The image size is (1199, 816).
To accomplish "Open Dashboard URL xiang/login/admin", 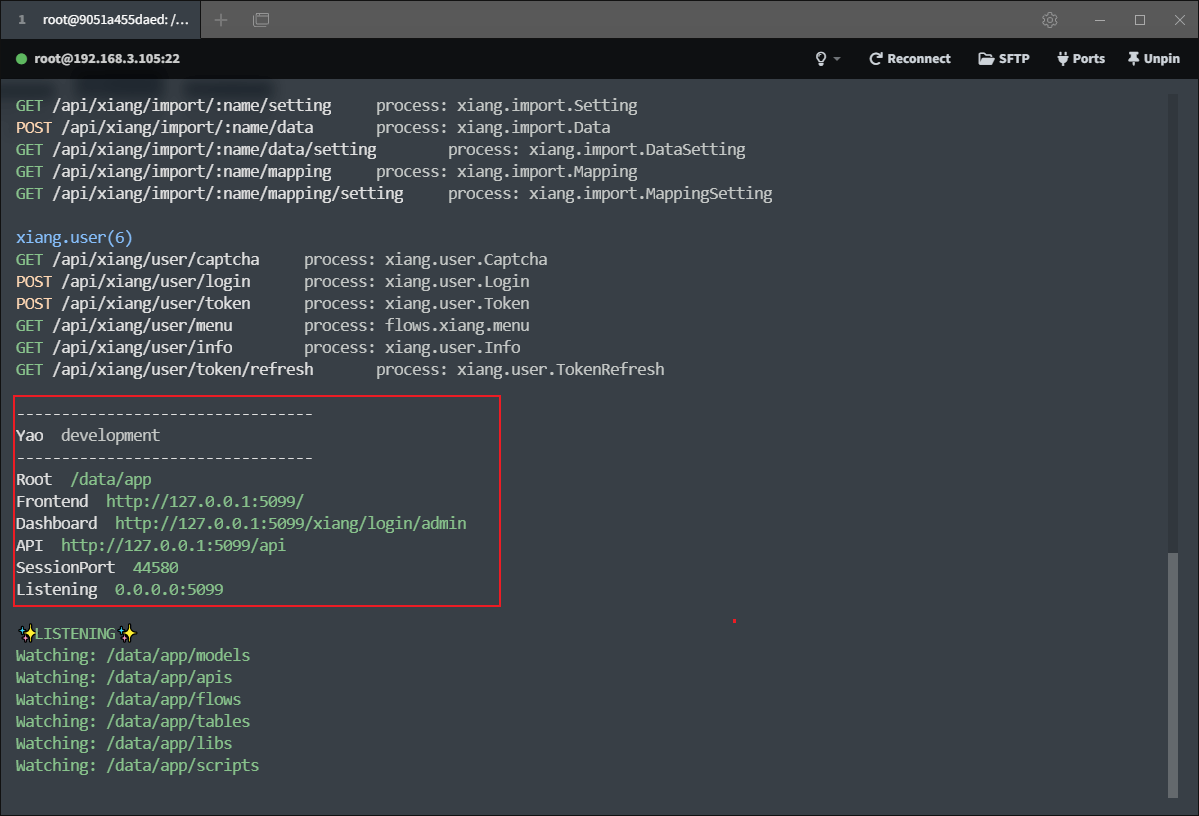I will 291,523.
